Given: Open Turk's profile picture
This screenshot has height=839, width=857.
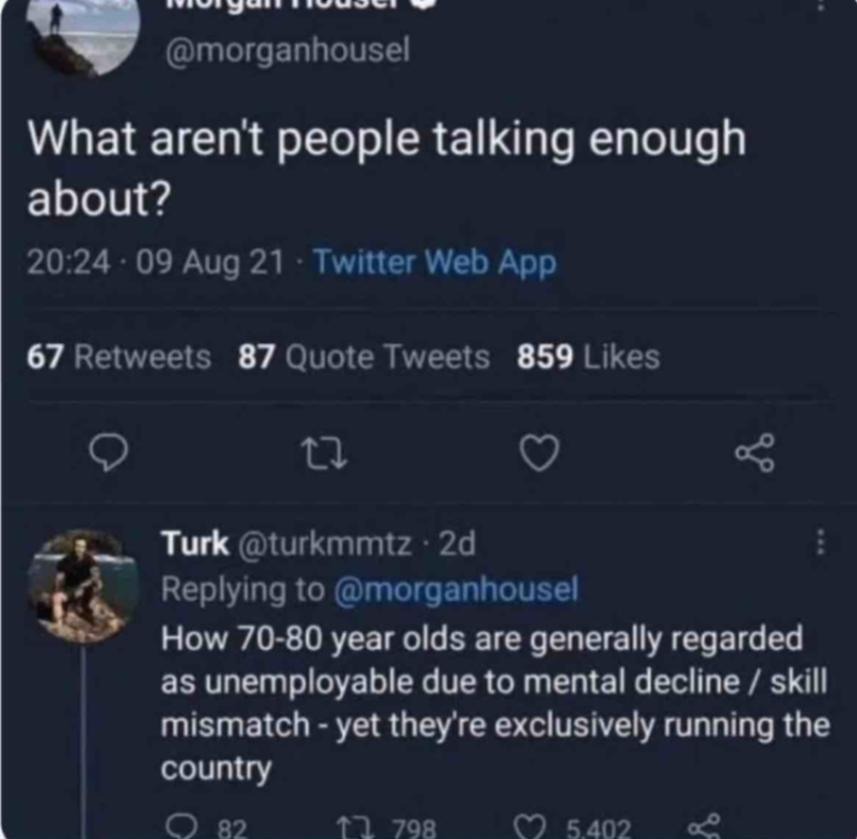Looking at the screenshot, I should pyautogui.click(x=82, y=585).
